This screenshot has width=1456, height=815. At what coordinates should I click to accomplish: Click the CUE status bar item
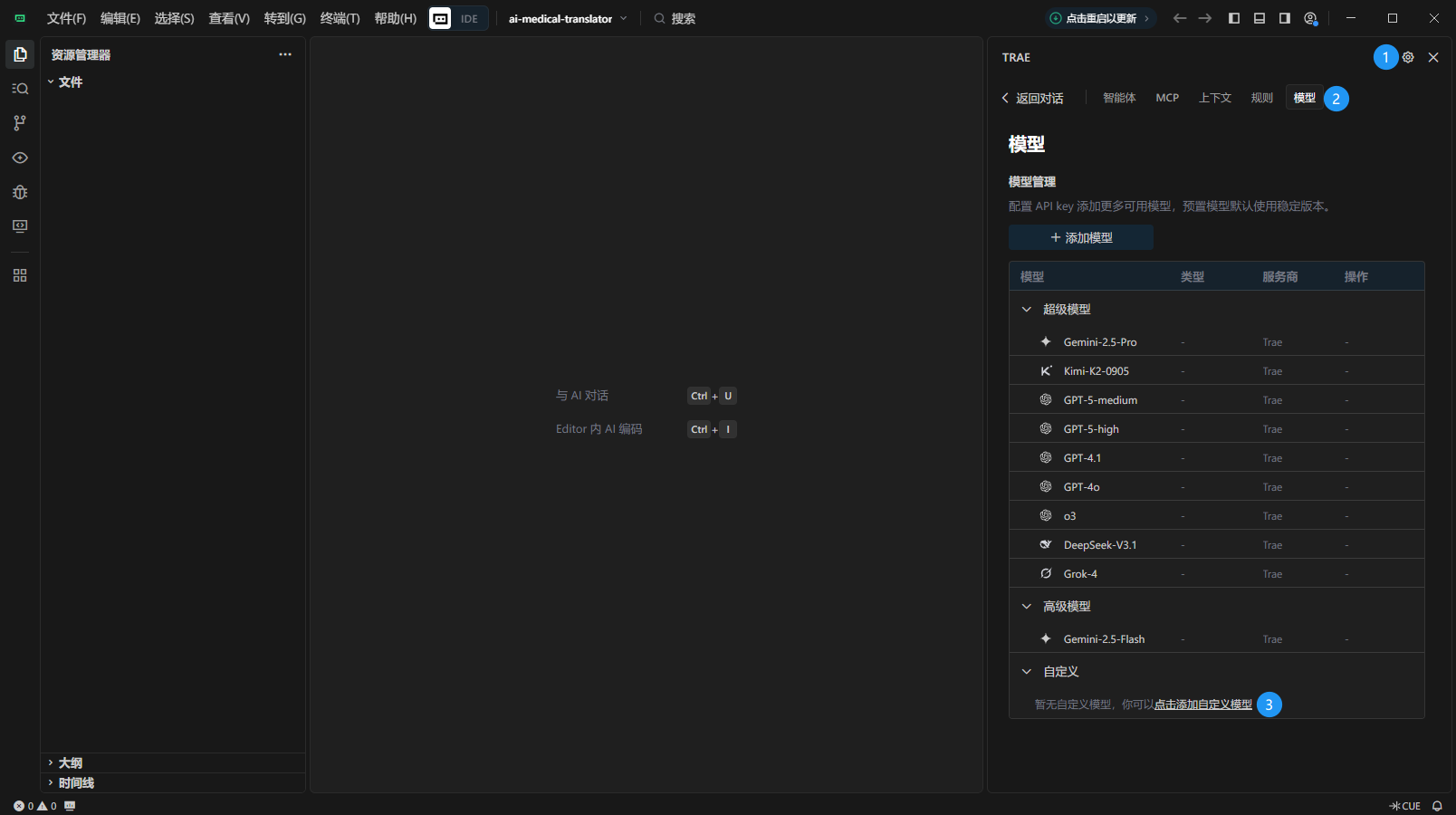pyautogui.click(x=1405, y=806)
